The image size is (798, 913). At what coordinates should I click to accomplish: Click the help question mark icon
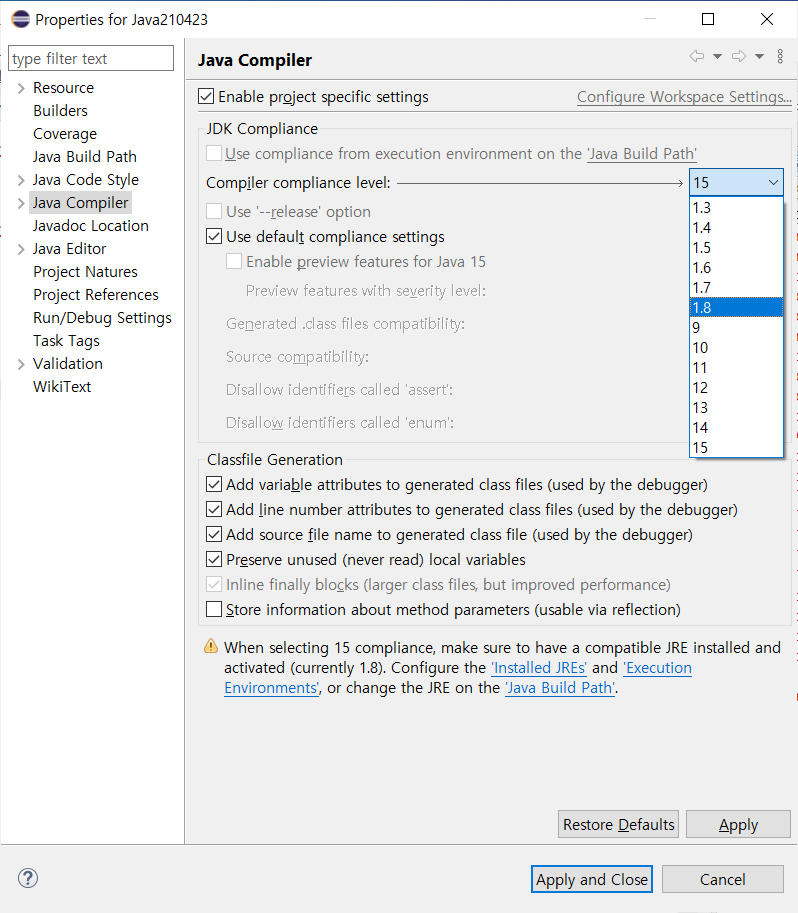[28, 878]
